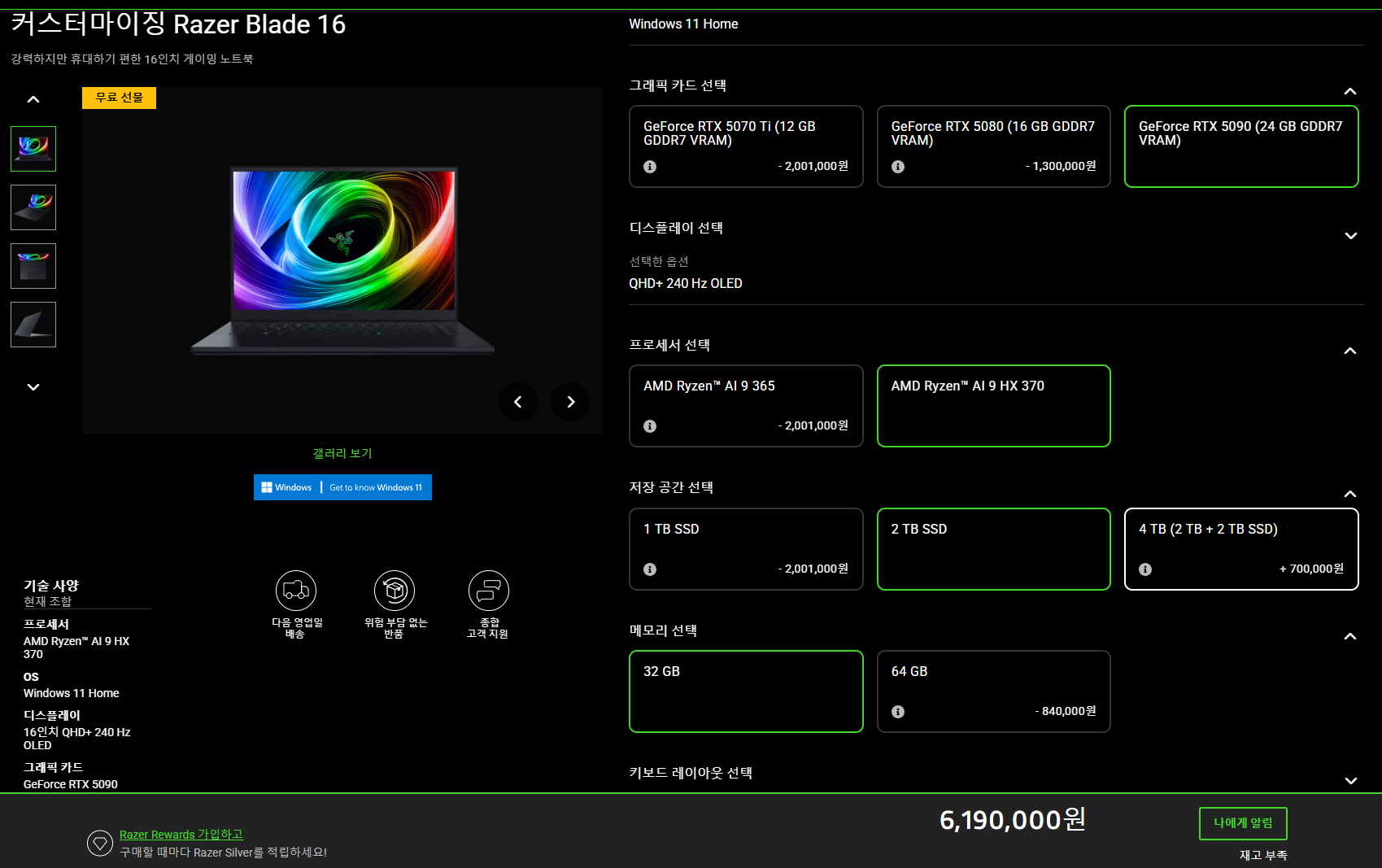Collapse the 메모리 선택 section
This screenshot has height=868, width=1382.
[x=1350, y=636]
